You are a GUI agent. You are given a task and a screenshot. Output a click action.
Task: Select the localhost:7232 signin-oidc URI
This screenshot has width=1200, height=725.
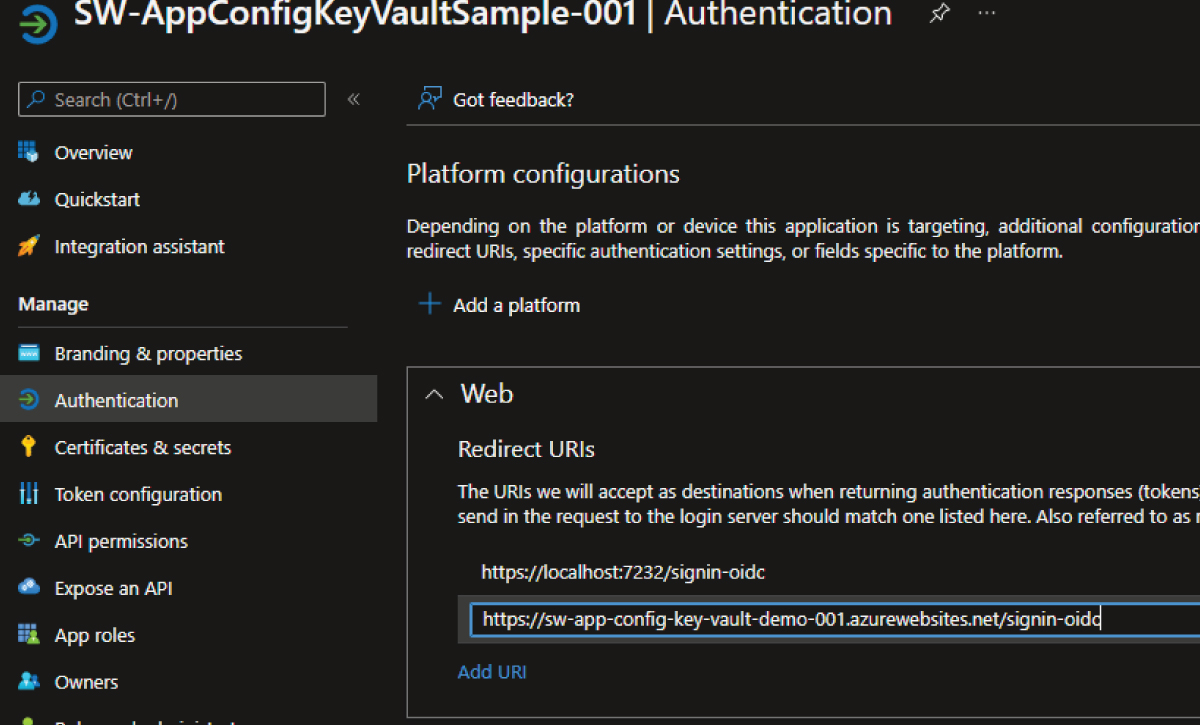coord(623,573)
